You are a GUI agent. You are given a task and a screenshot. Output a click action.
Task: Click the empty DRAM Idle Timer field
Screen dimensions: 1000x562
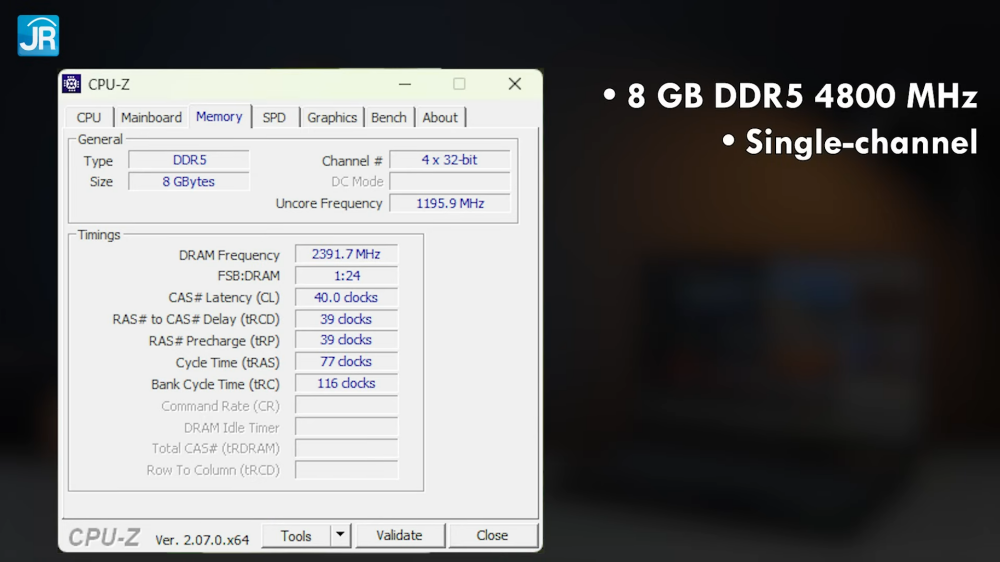pos(346,427)
